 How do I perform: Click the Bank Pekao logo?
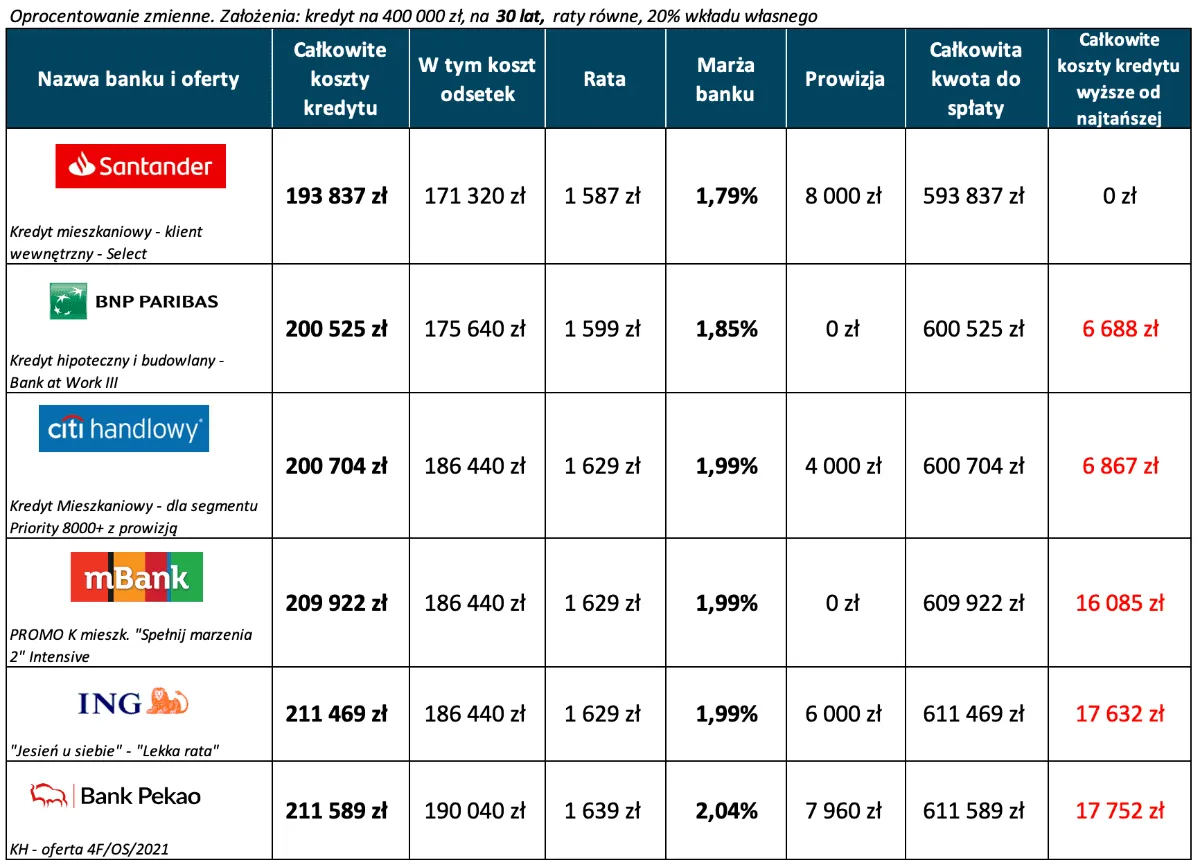click(x=116, y=795)
